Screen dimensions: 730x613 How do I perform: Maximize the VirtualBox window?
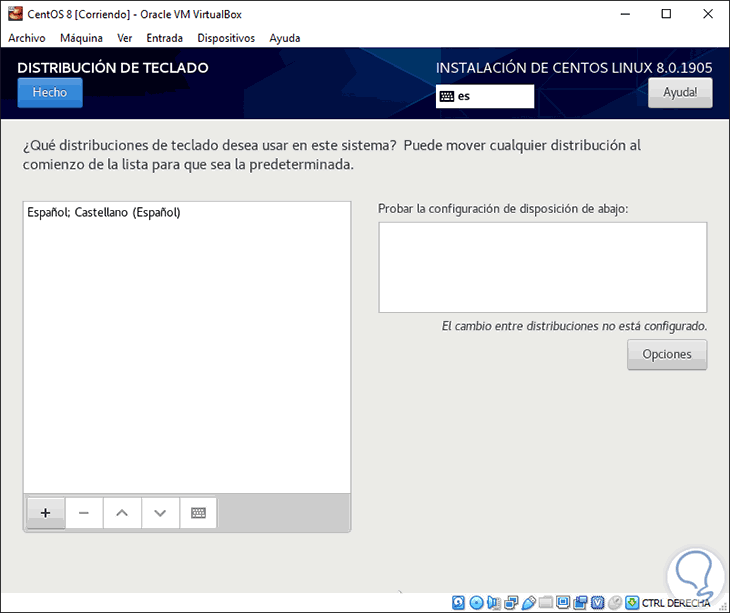click(x=666, y=14)
